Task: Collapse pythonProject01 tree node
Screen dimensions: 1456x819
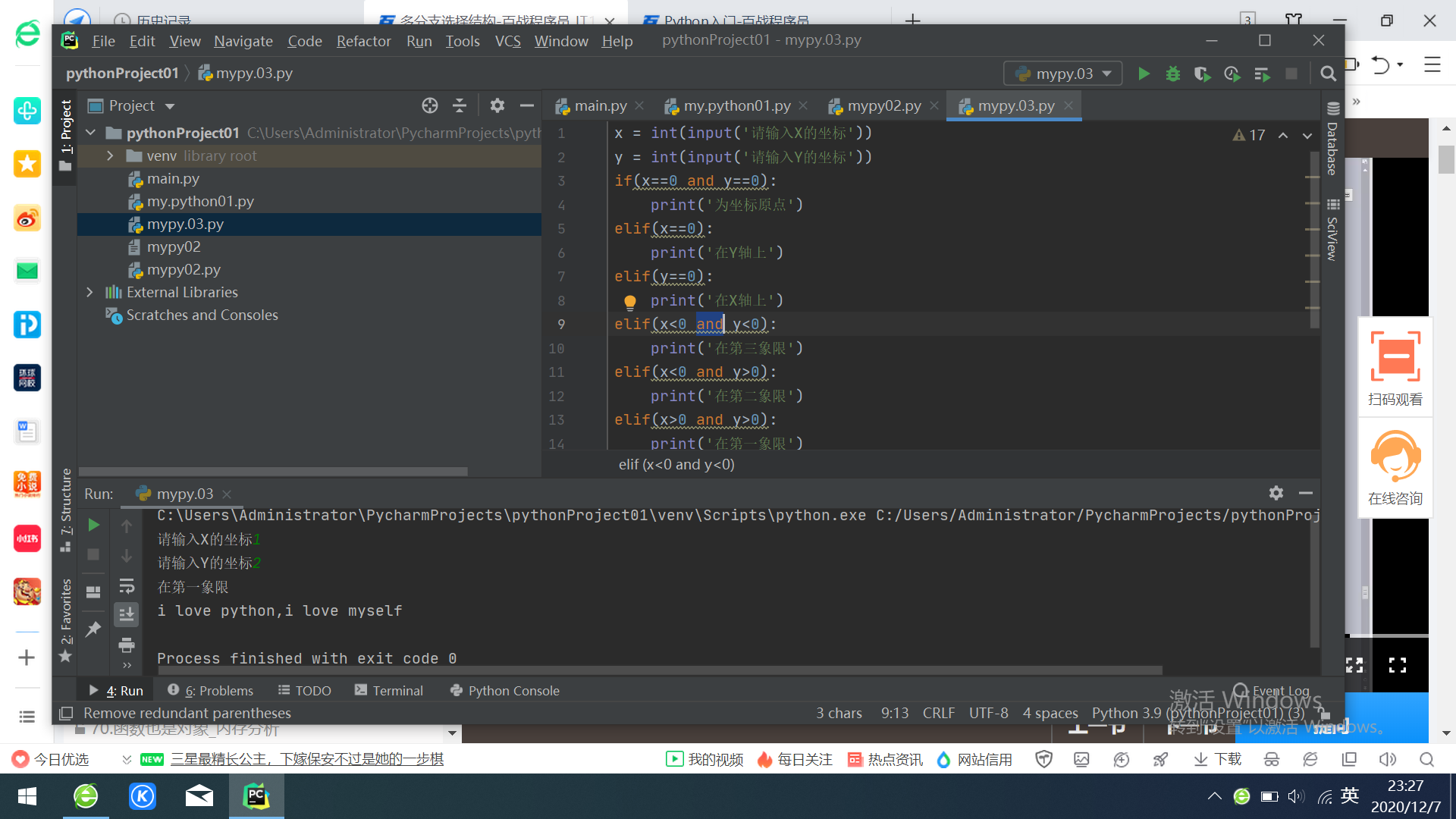Action: click(91, 133)
